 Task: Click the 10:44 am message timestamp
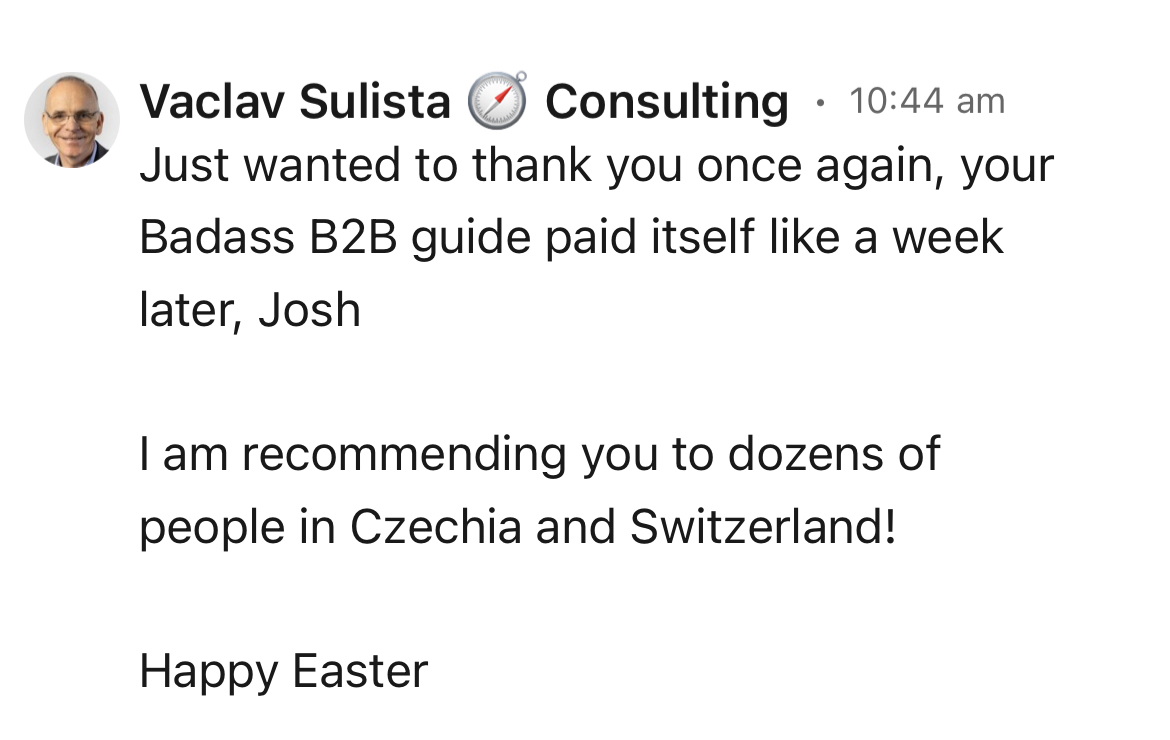pos(927,101)
